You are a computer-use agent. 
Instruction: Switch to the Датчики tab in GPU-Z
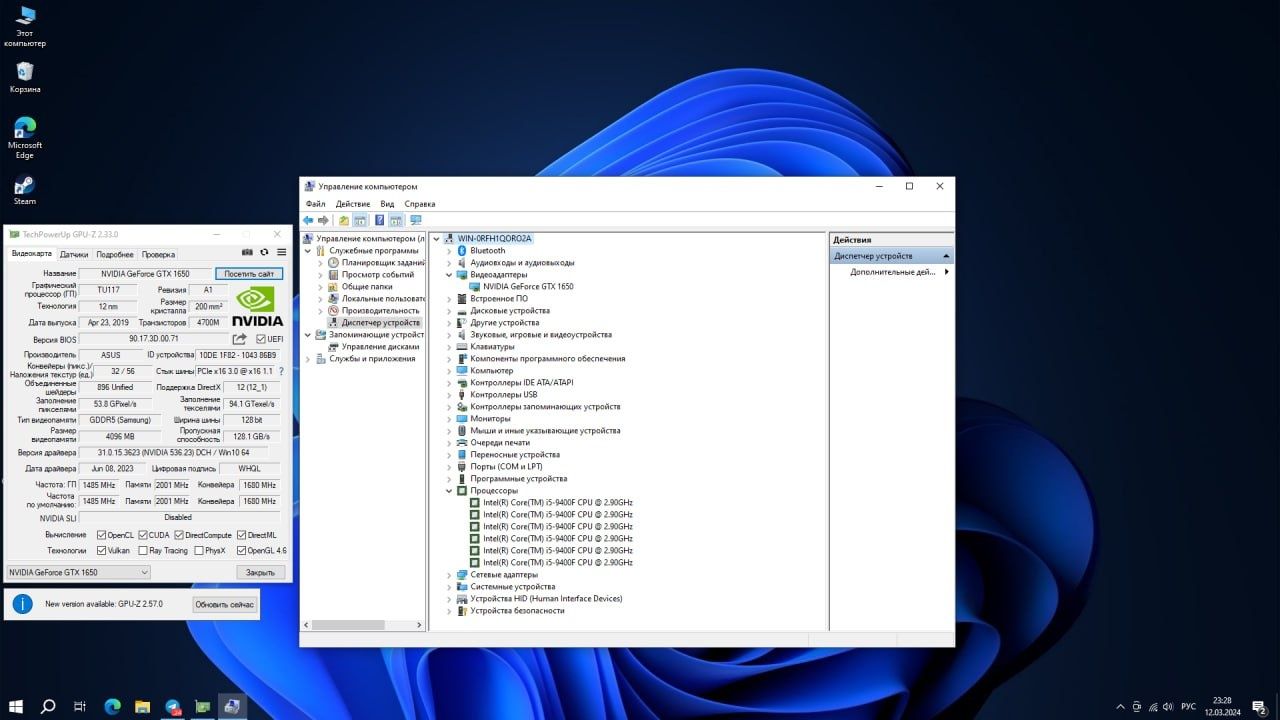pos(74,254)
